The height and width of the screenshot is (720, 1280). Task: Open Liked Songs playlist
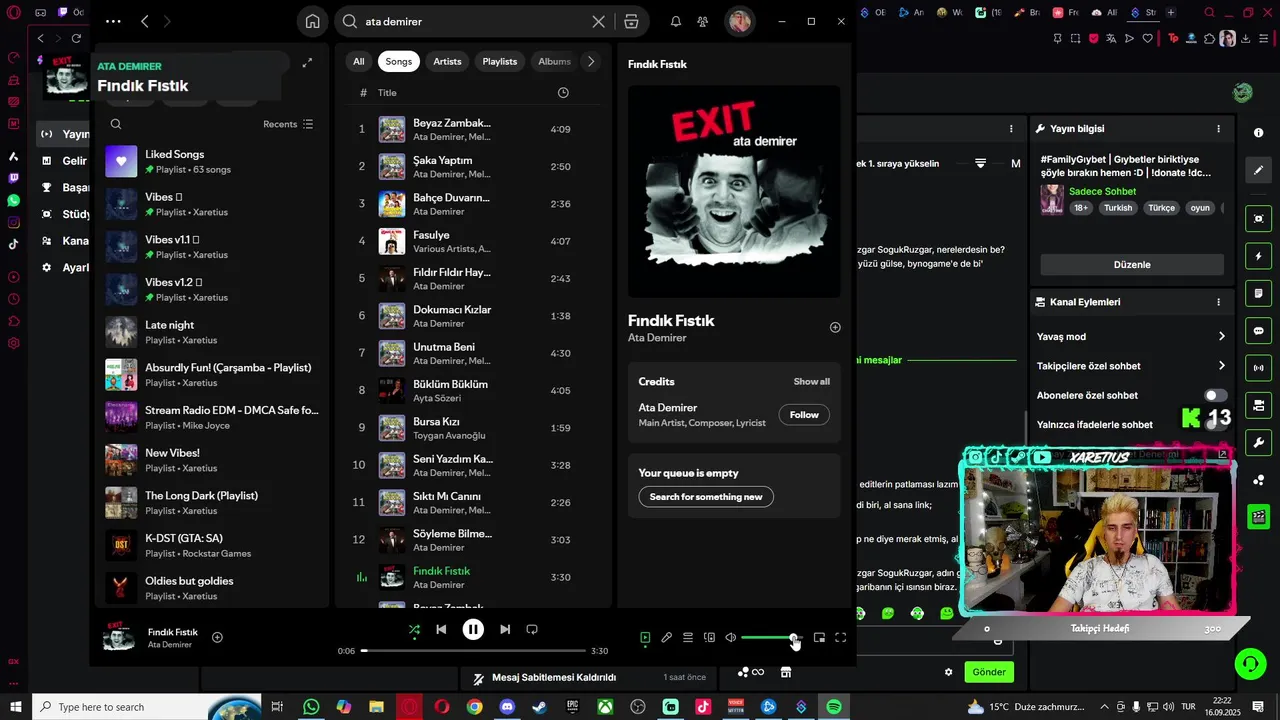(x=211, y=161)
